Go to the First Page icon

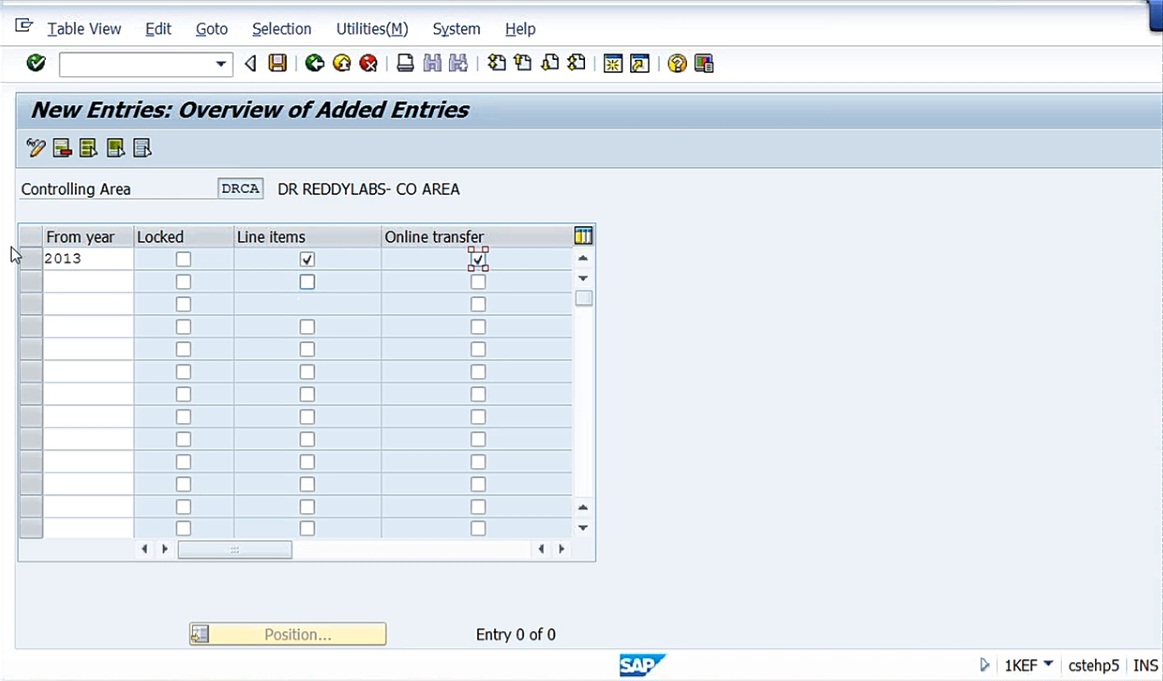tap(496, 63)
